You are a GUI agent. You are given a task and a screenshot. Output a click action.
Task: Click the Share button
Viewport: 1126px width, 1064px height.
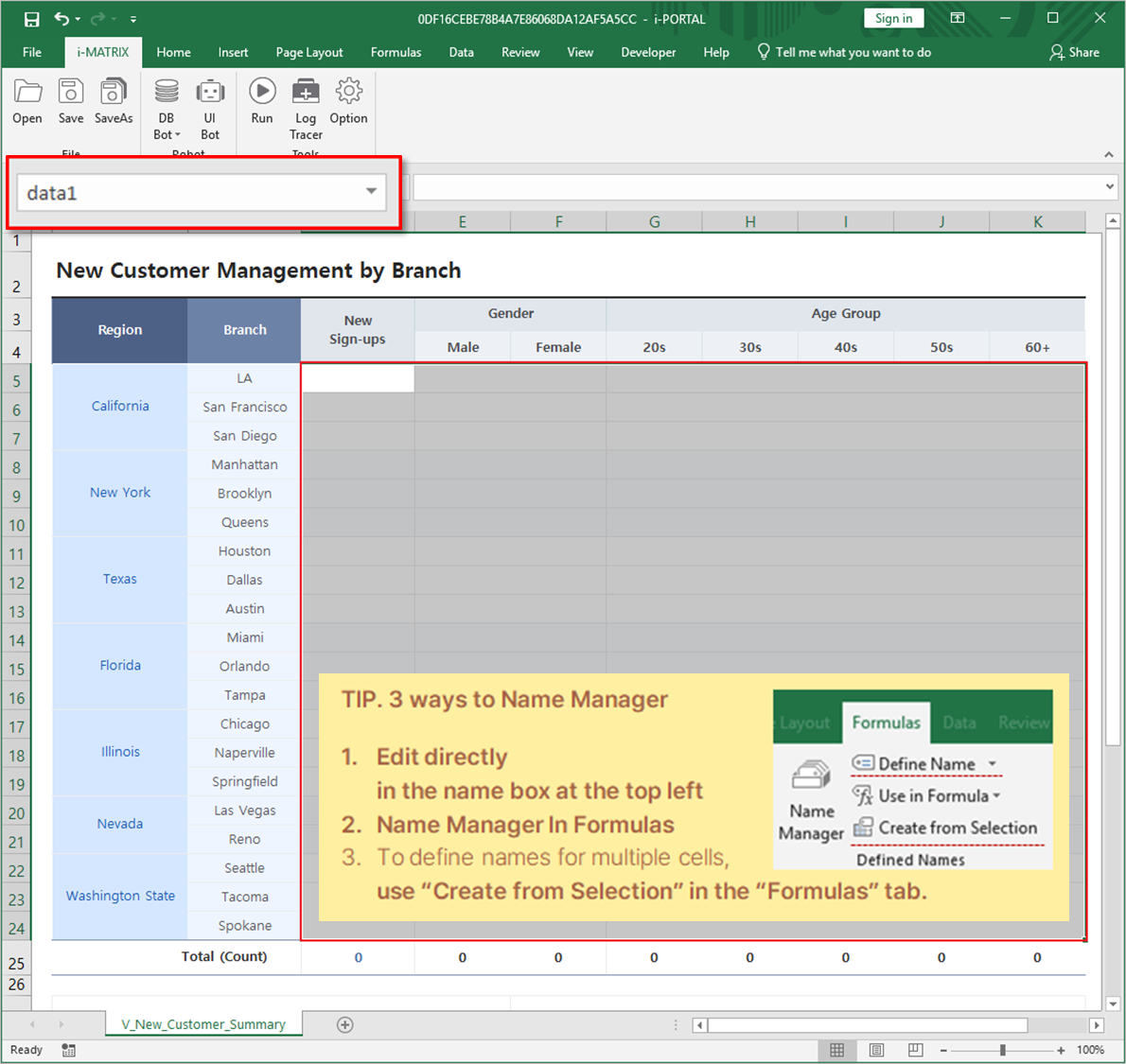coord(1075,52)
